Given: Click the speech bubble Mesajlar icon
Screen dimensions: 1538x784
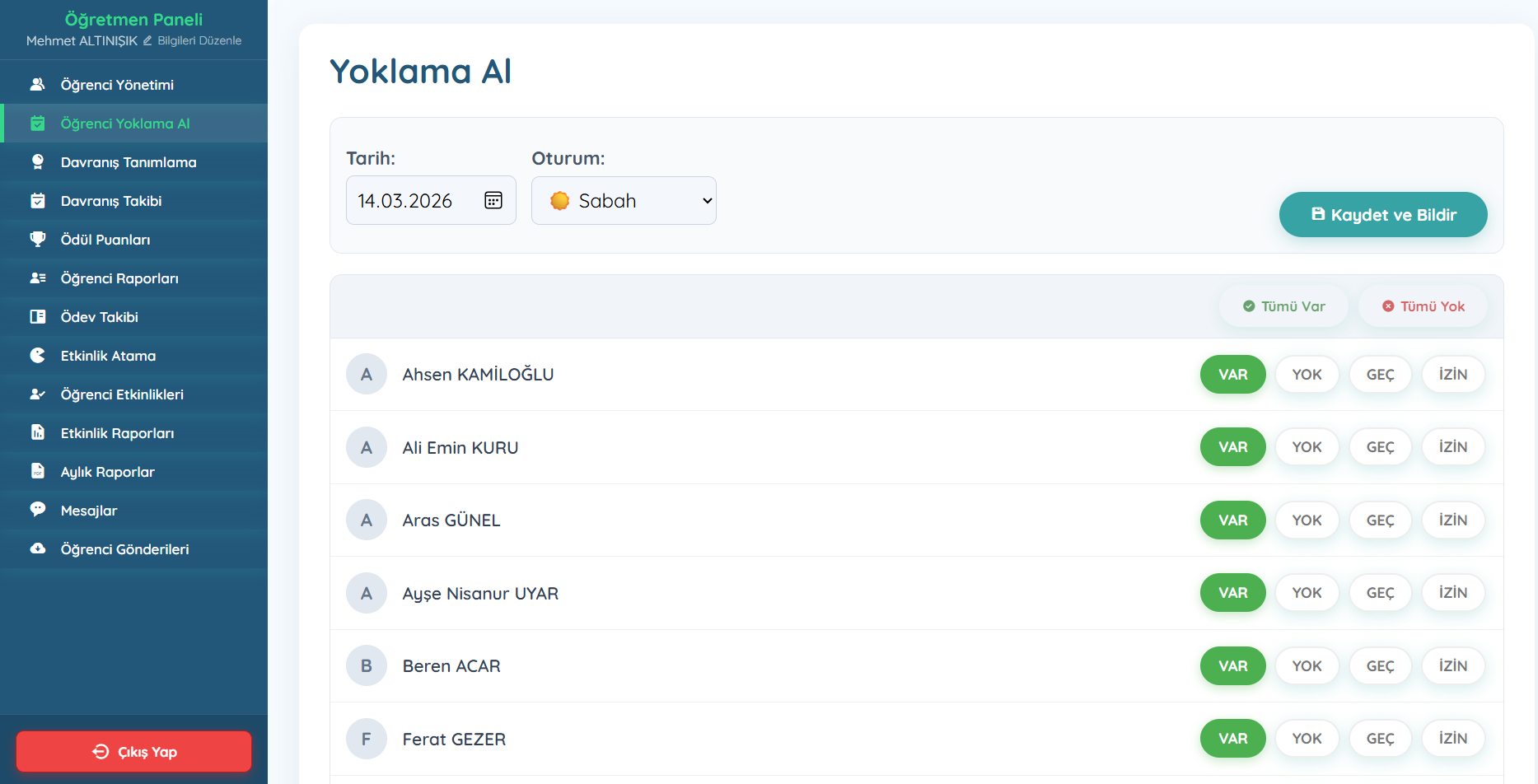Looking at the screenshot, I should point(38,510).
